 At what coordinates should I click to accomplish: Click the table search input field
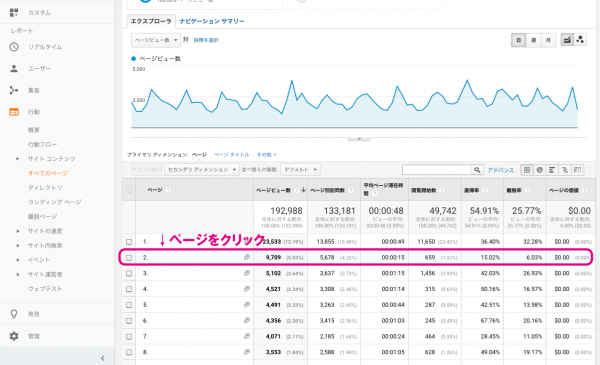click(x=437, y=170)
